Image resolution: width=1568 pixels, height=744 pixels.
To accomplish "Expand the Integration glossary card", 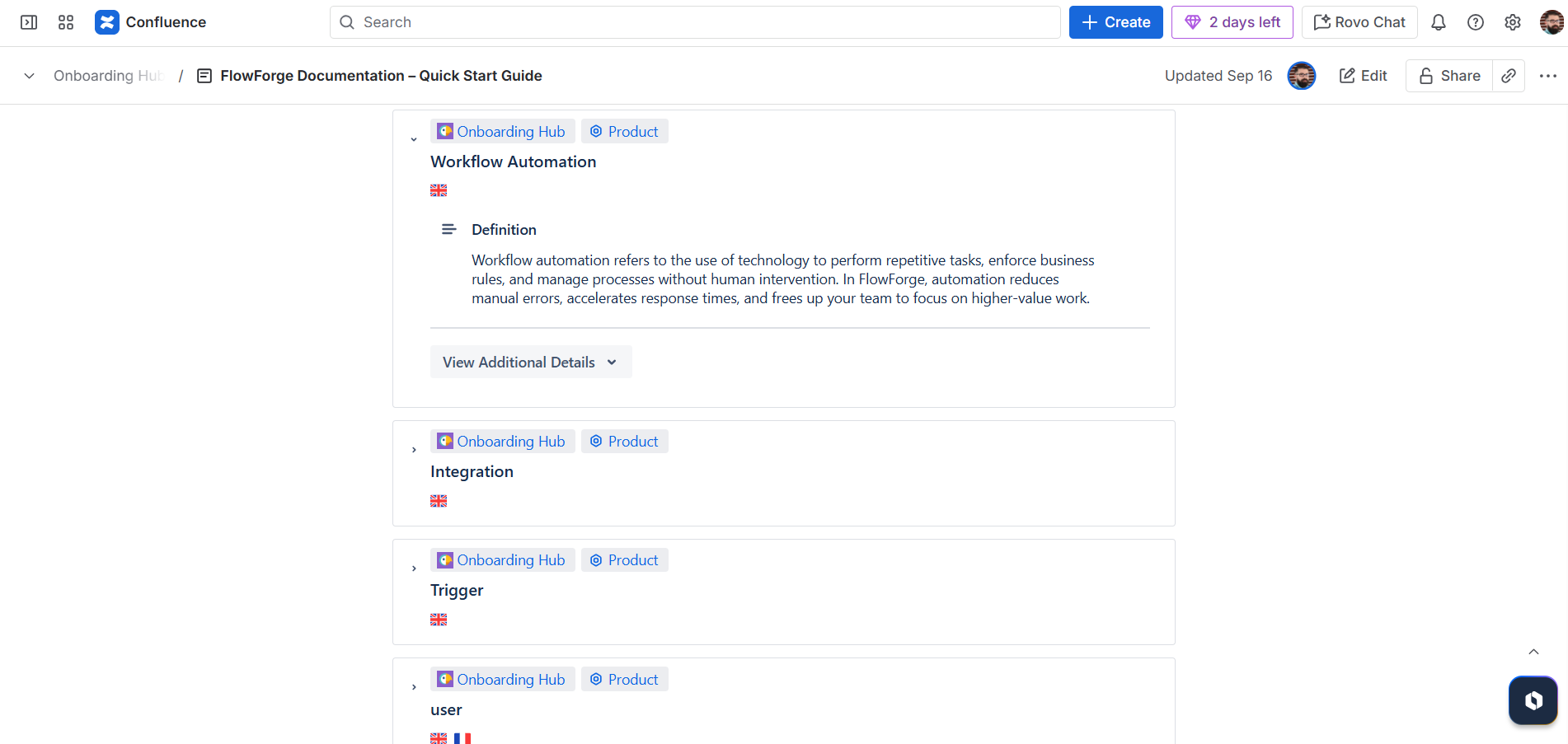I will pyautogui.click(x=414, y=448).
